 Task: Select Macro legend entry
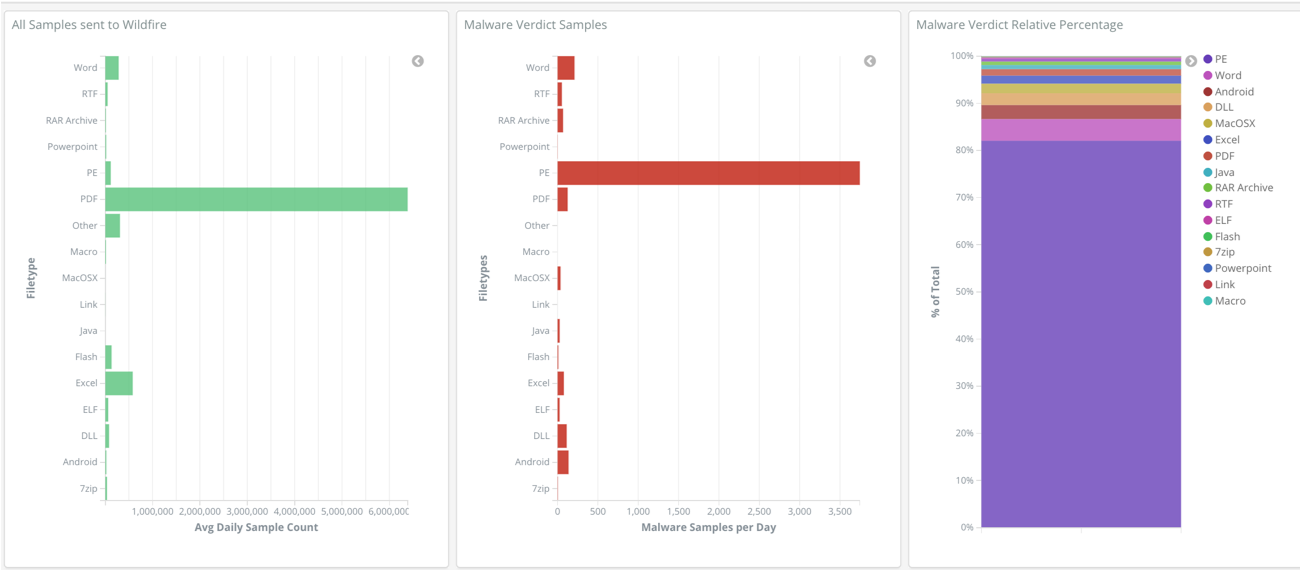(x=1224, y=300)
